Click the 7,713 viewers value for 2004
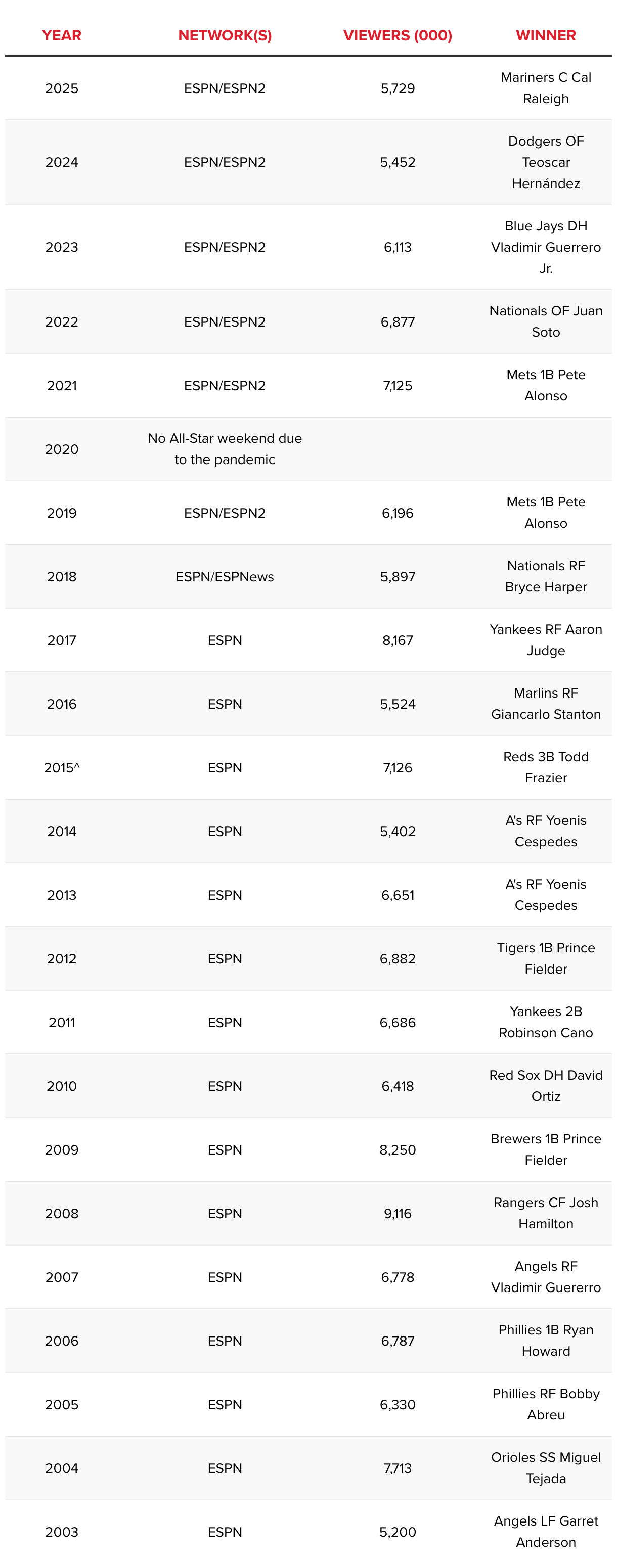The height and width of the screenshot is (1568, 617). point(398,1468)
